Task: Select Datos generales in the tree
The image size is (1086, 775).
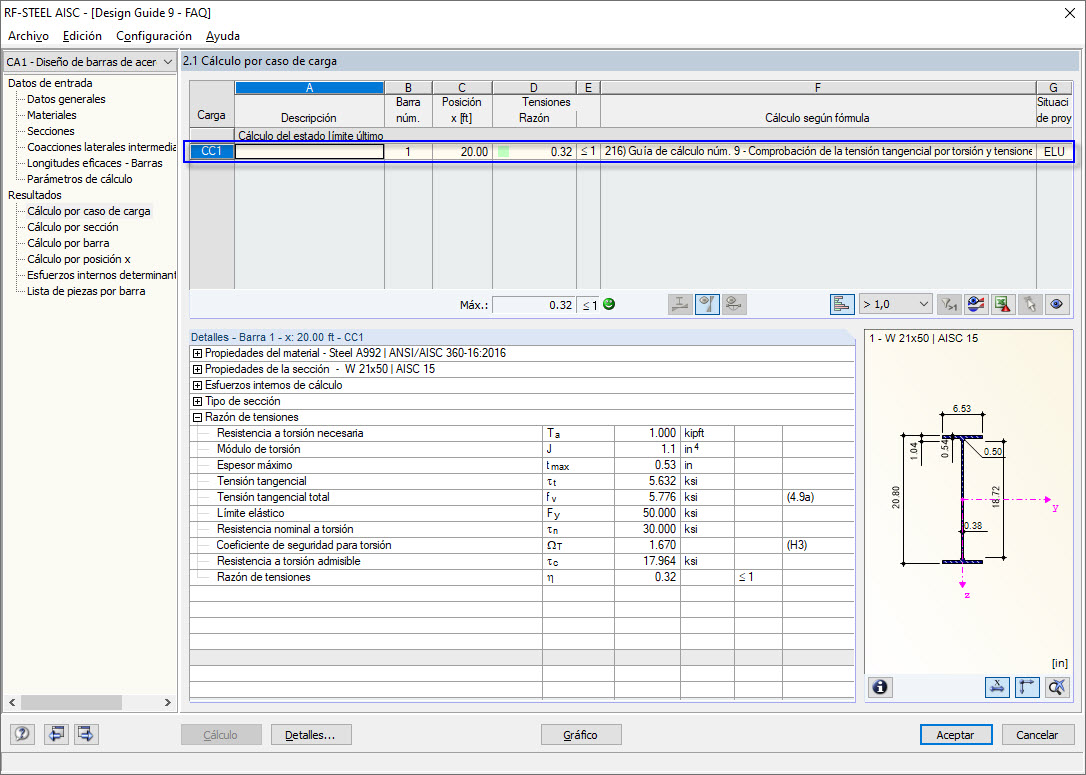Action: (66, 99)
